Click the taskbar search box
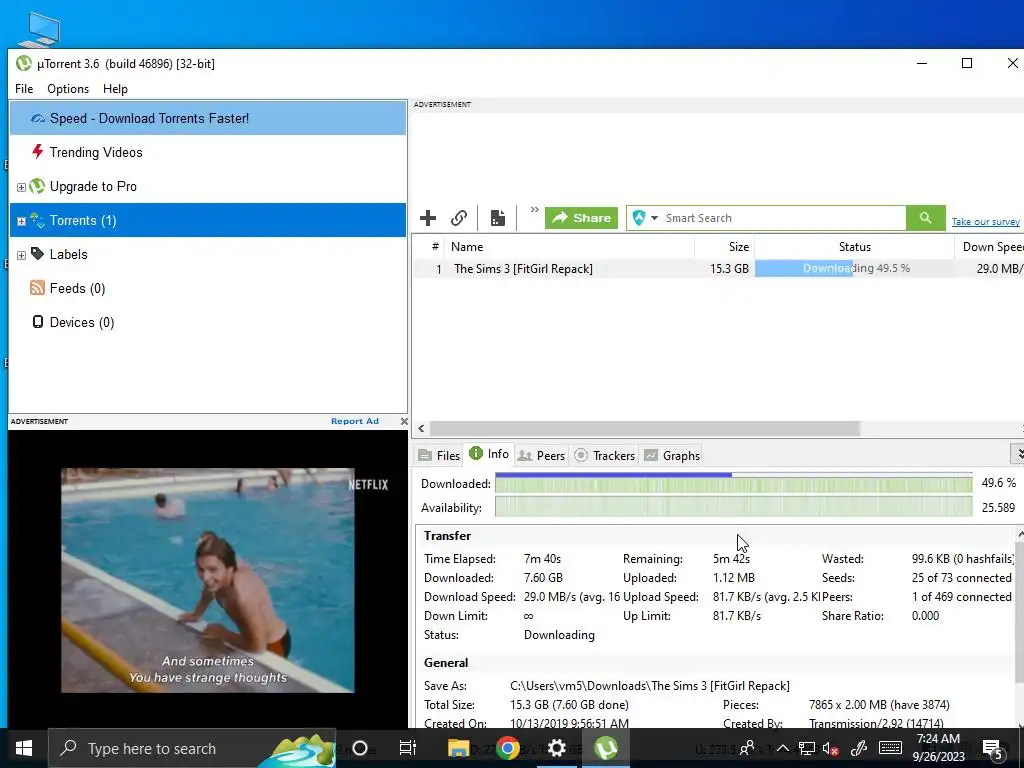This screenshot has width=1024, height=768. (x=192, y=748)
